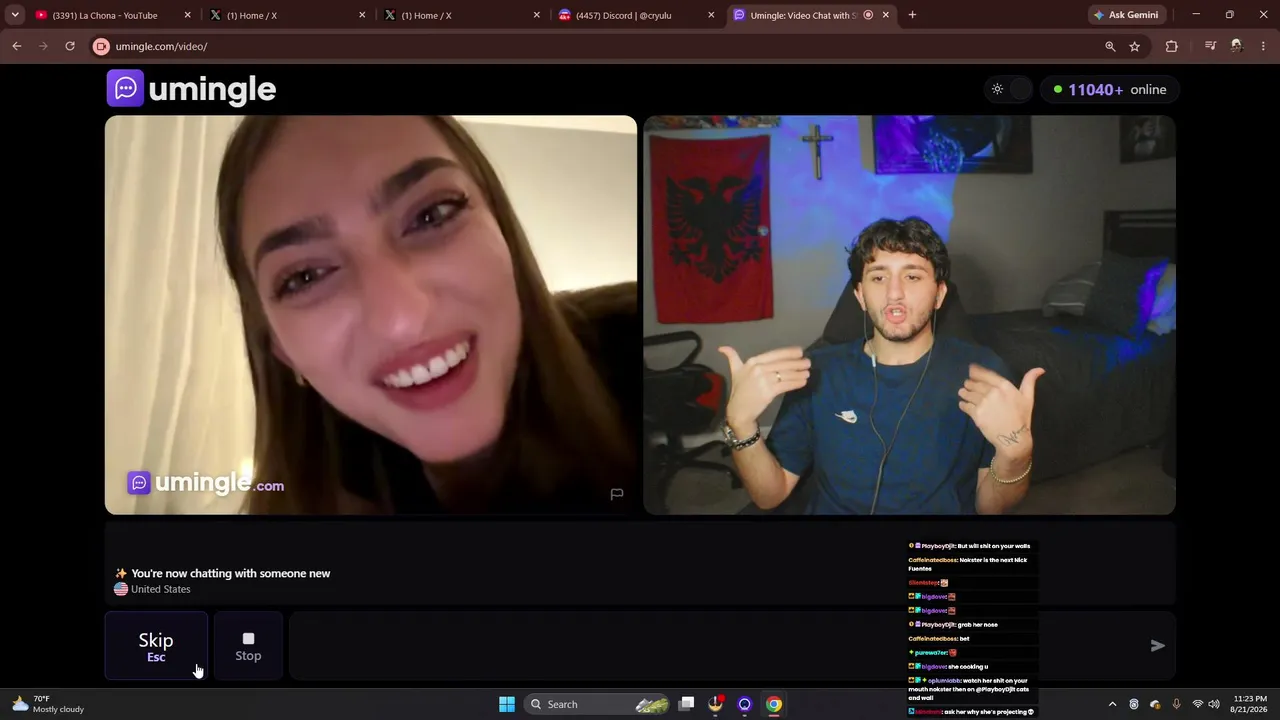This screenshot has height=720, width=1280.
Task: Close the La Chona YouTube tab
Action: pos(187,15)
